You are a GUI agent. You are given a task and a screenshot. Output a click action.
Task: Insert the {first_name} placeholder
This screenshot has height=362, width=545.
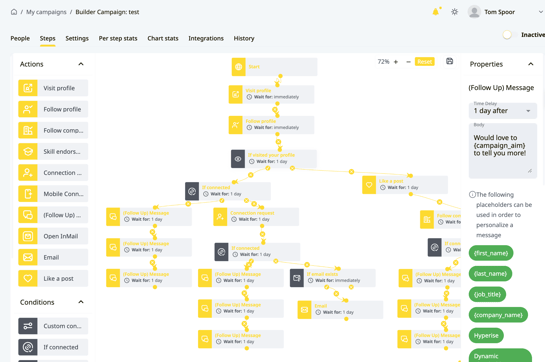click(491, 253)
